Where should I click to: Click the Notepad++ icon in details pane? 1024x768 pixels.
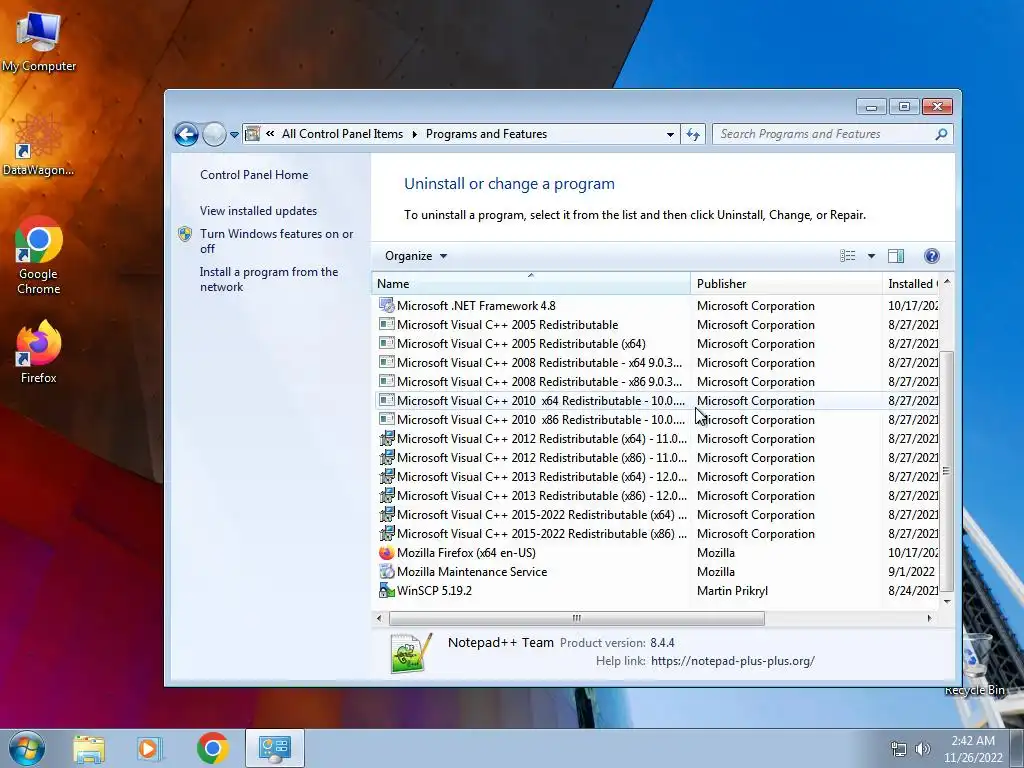click(411, 652)
